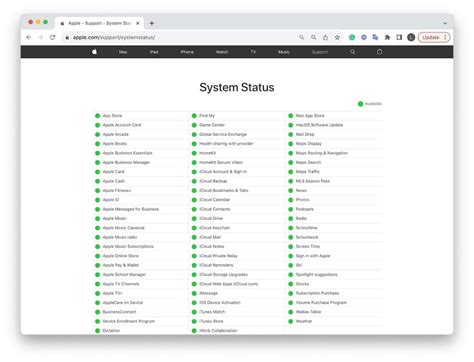Click the System Status heading
This screenshot has width=474, height=362.
(237, 87)
